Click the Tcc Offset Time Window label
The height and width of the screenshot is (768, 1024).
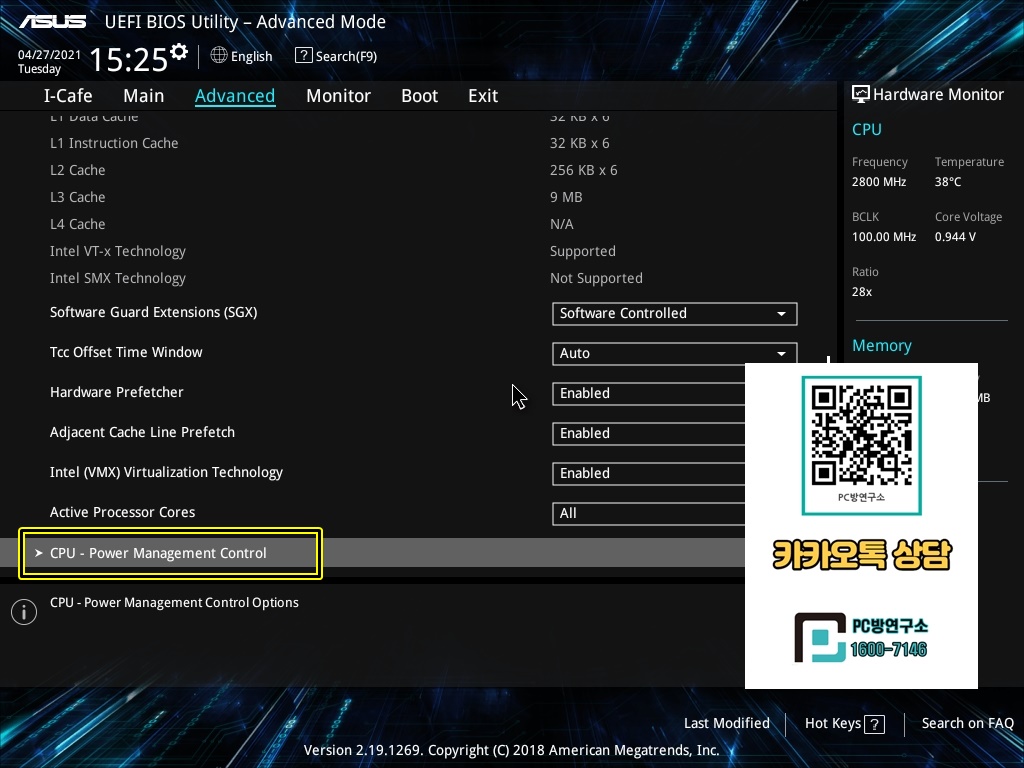[126, 352]
